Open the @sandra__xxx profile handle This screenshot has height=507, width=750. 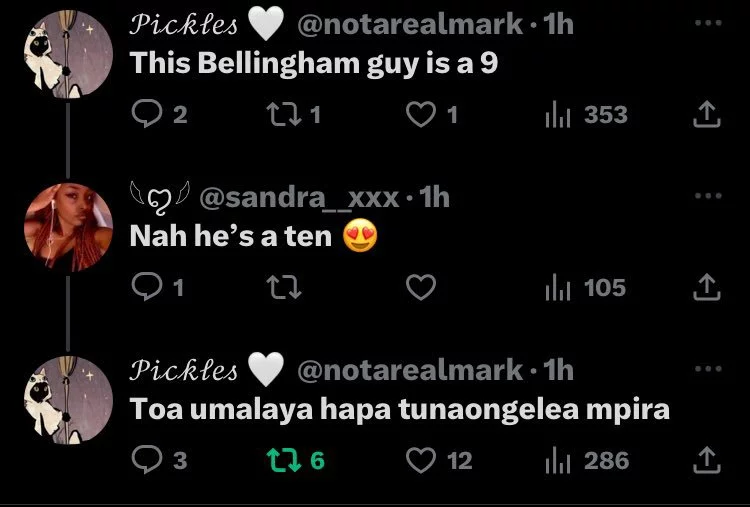(x=299, y=197)
